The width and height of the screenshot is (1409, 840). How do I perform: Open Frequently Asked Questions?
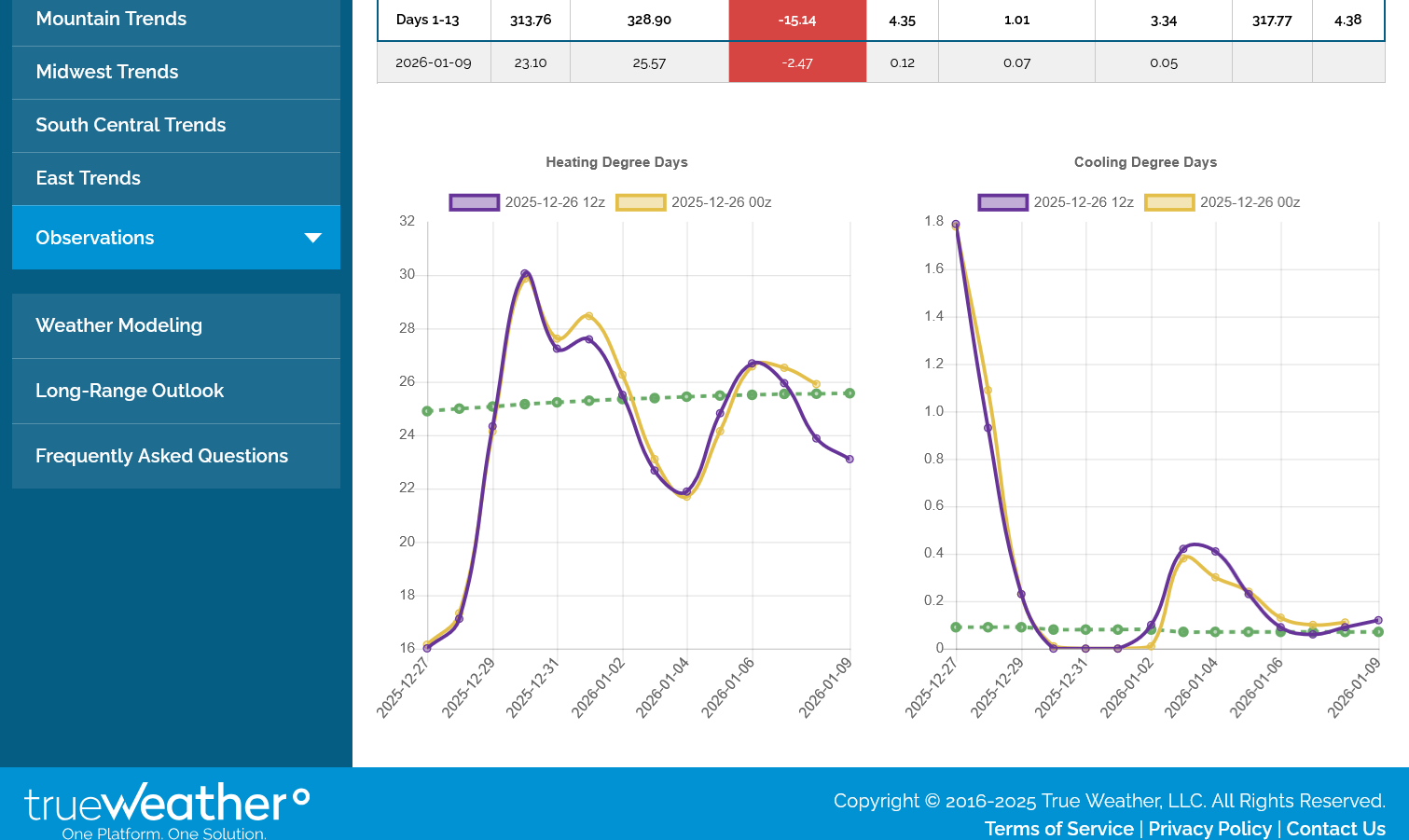(161, 456)
